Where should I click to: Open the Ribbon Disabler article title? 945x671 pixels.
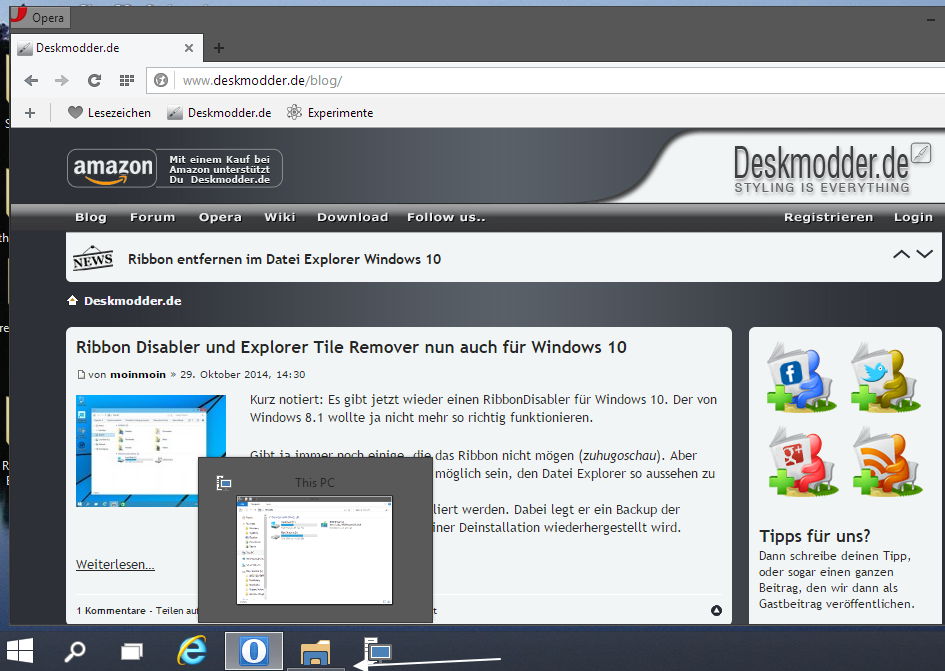[351, 347]
